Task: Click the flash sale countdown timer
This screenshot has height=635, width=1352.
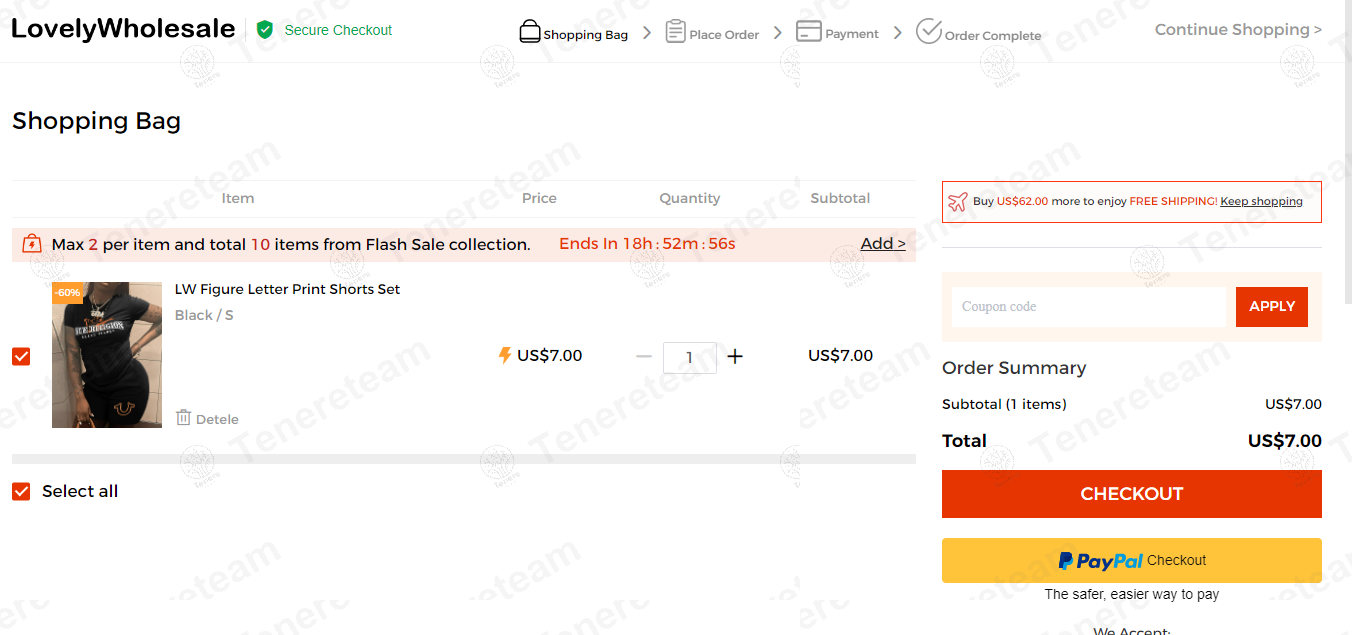Action: coord(647,244)
